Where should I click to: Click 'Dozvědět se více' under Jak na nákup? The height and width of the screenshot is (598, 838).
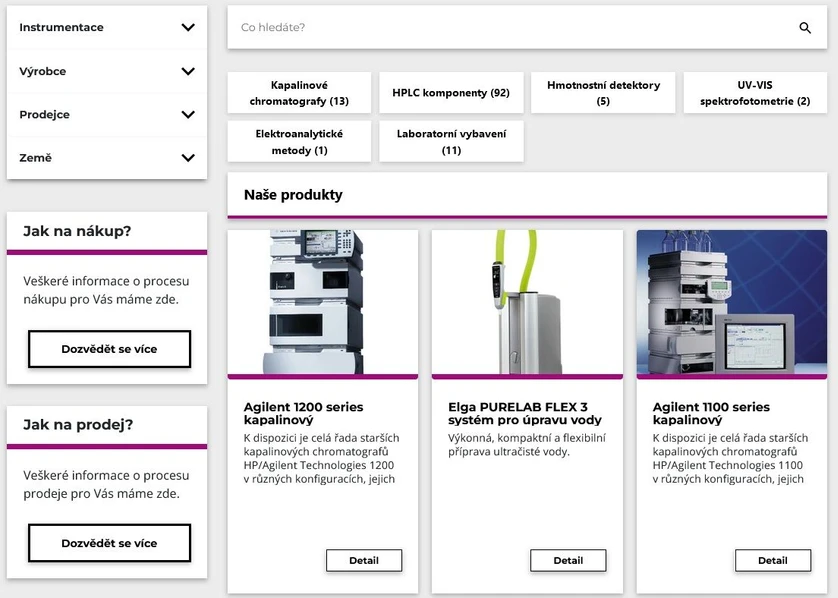109,349
